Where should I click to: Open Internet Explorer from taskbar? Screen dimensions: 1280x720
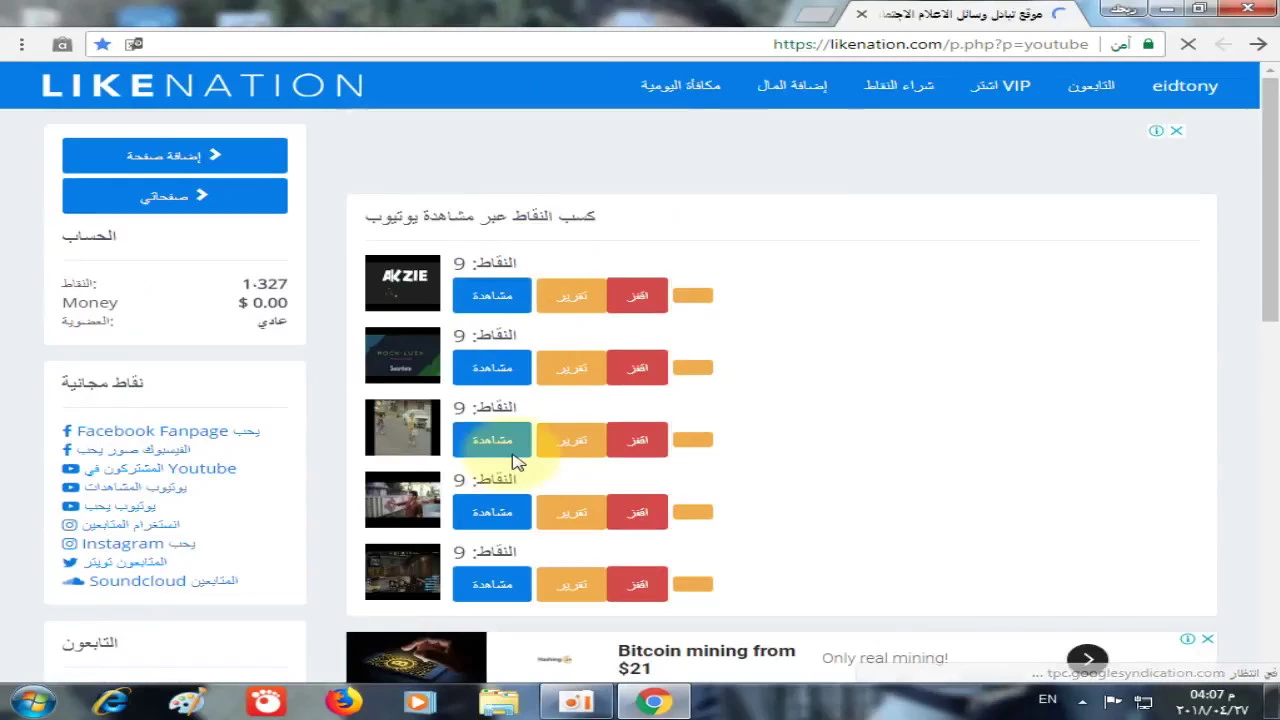pos(111,701)
